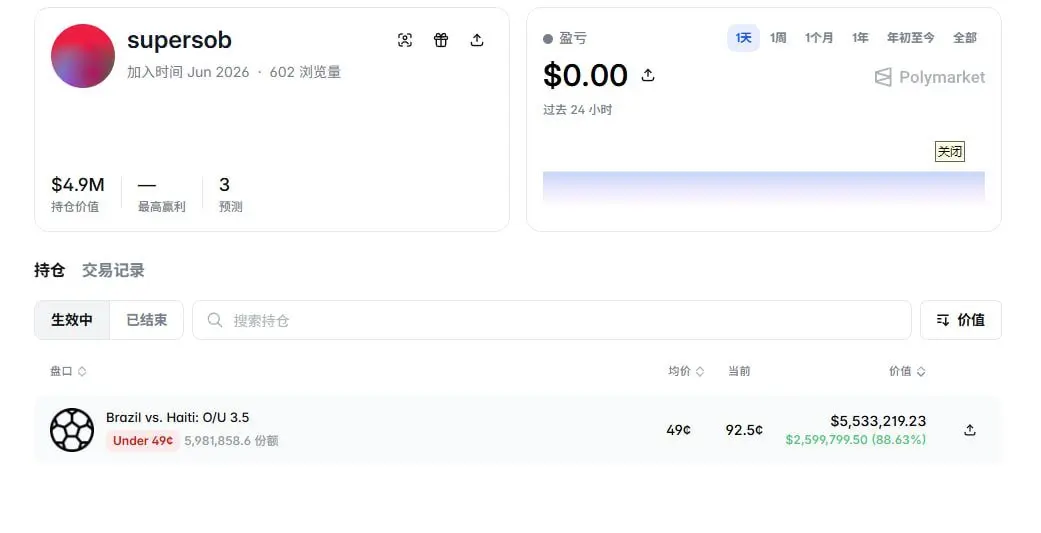Viewport: 1041px width, 533px height.
Task: Click the $2,599,799.50 (88.63%) gain
Action: pyautogui.click(x=855, y=439)
